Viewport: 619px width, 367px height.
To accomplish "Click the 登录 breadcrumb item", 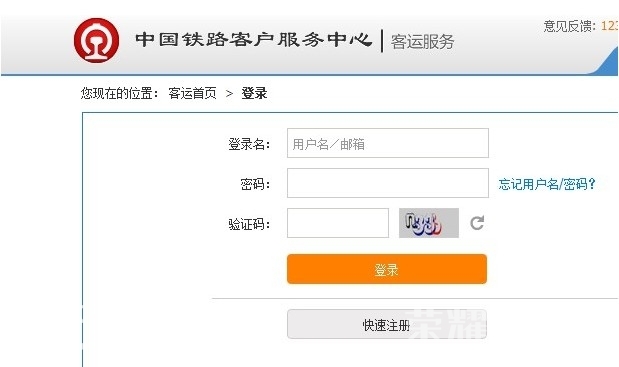I will point(254,94).
